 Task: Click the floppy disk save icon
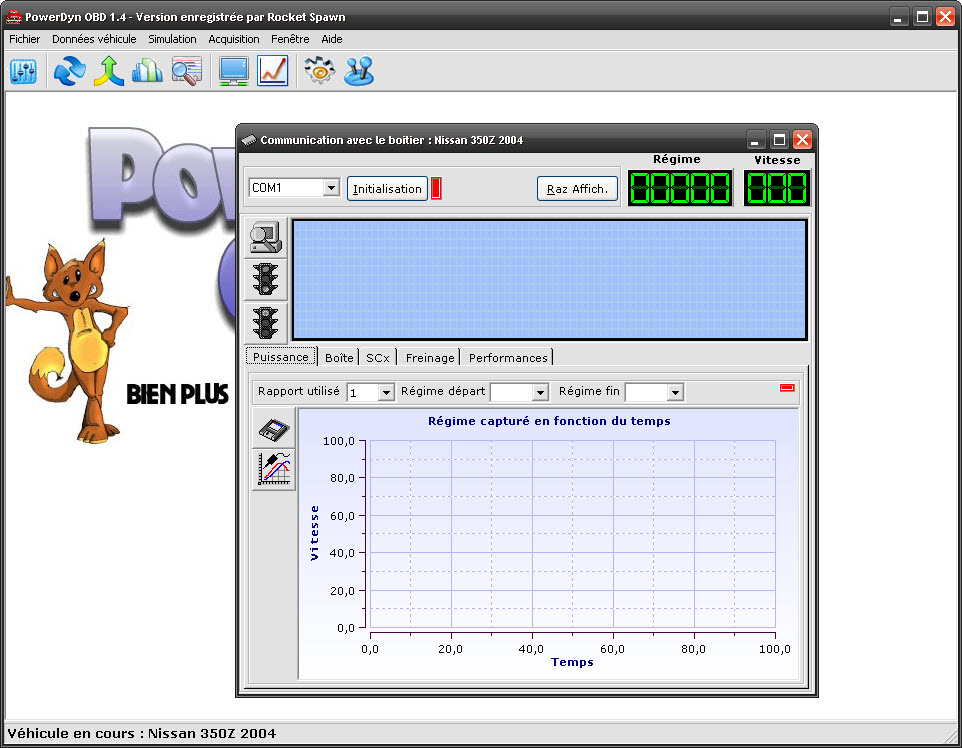click(x=273, y=429)
